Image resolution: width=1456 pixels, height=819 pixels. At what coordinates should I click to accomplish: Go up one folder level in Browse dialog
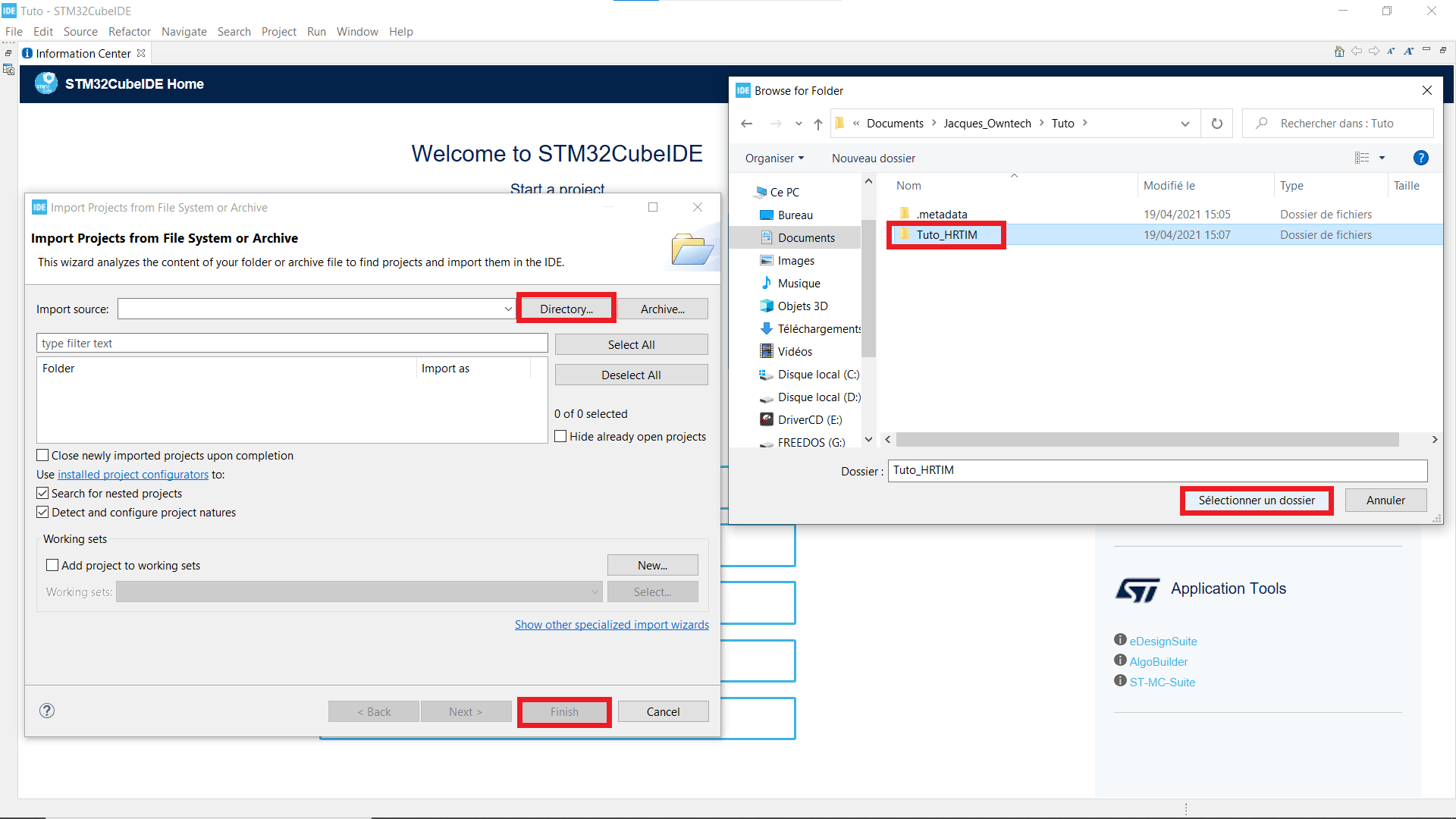[818, 124]
